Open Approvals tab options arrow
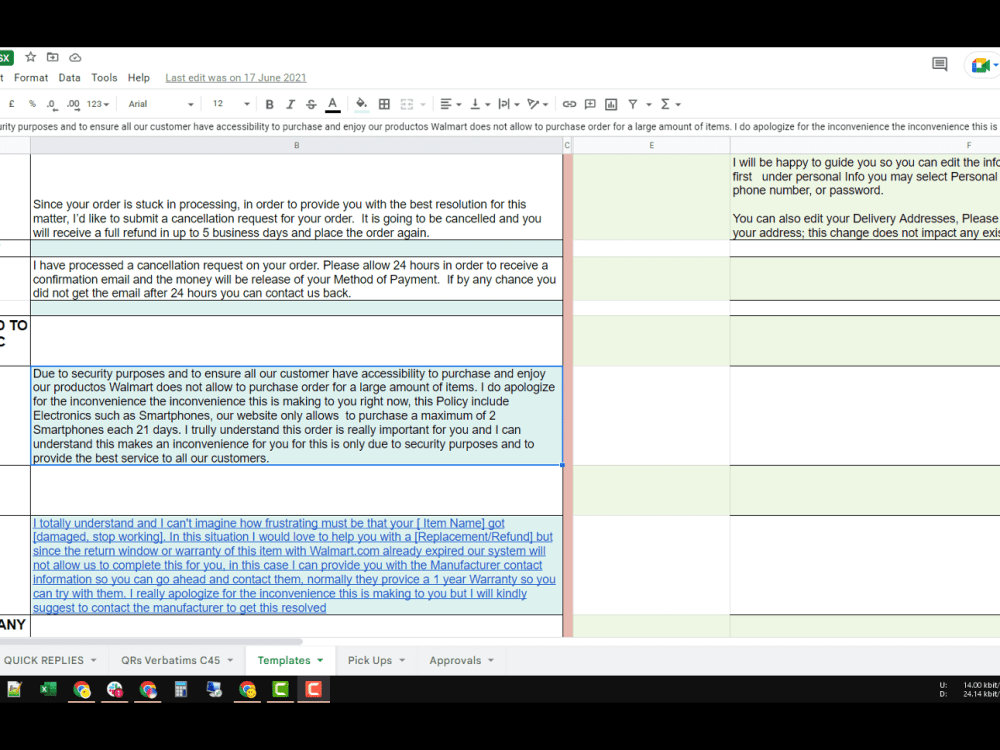The width and height of the screenshot is (1000, 750). coord(491,660)
